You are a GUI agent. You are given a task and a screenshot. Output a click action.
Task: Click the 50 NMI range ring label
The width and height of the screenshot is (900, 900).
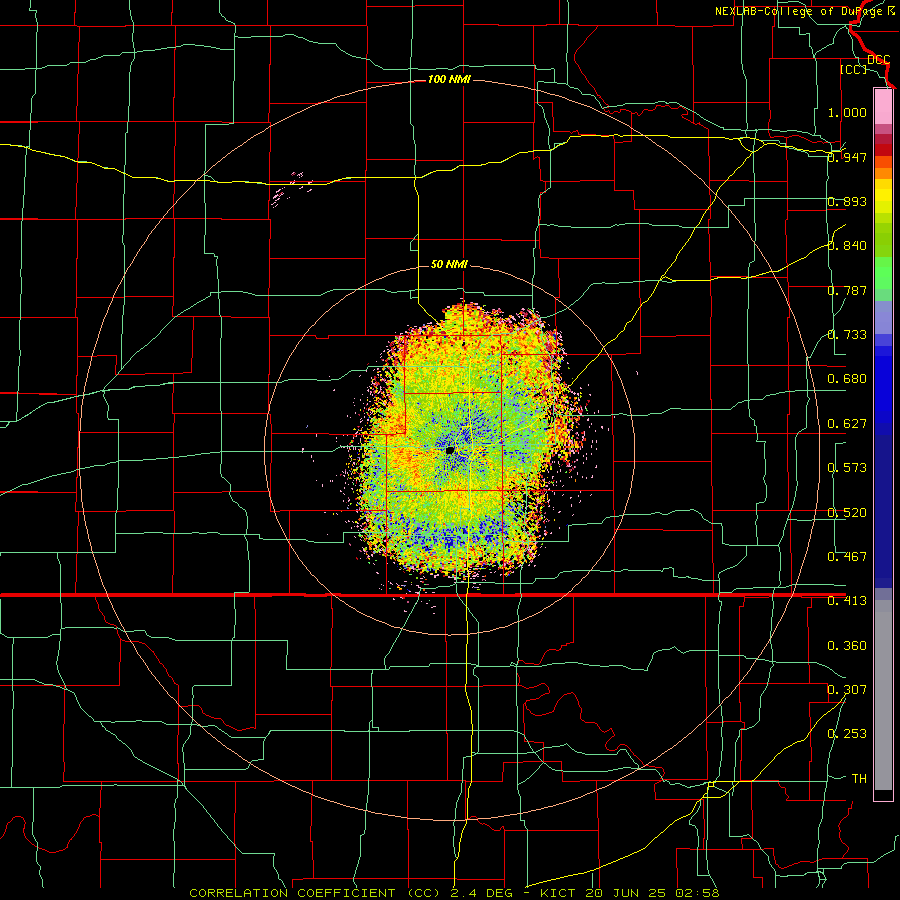(449, 264)
